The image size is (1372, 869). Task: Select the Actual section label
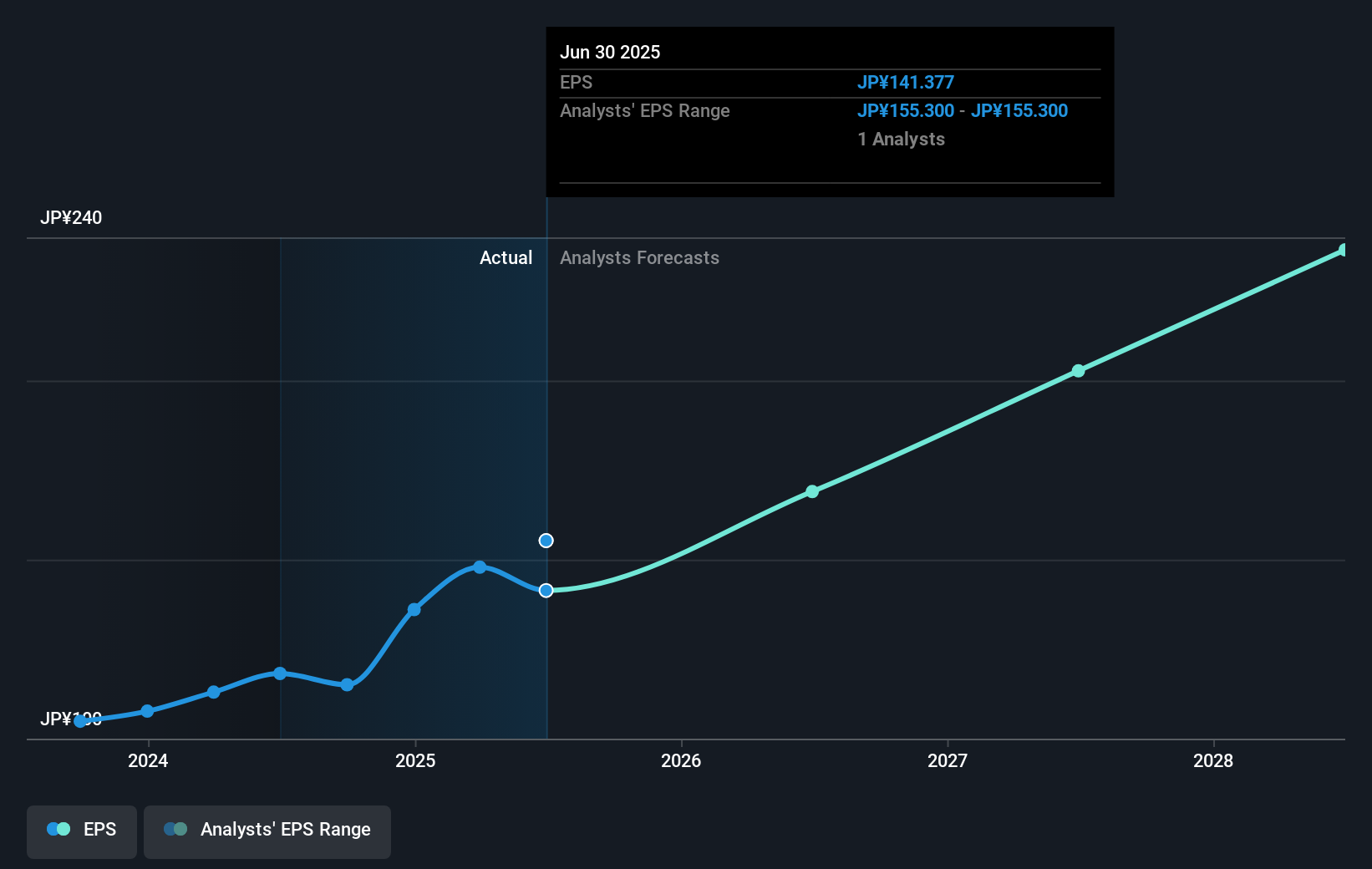pos(506,257)
